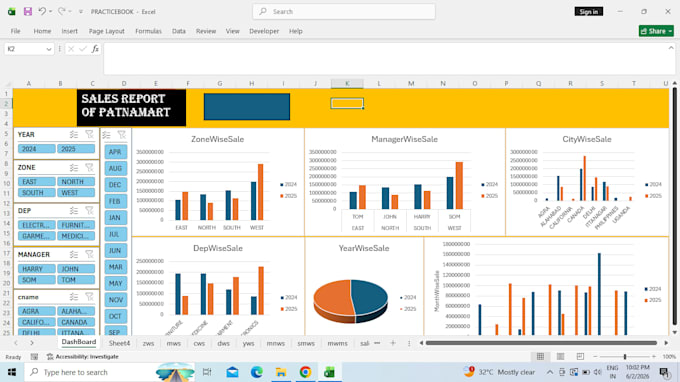Screen dimensions: 680x382
Task: Toggle multi-select on the month slicer
Action: 107,135
